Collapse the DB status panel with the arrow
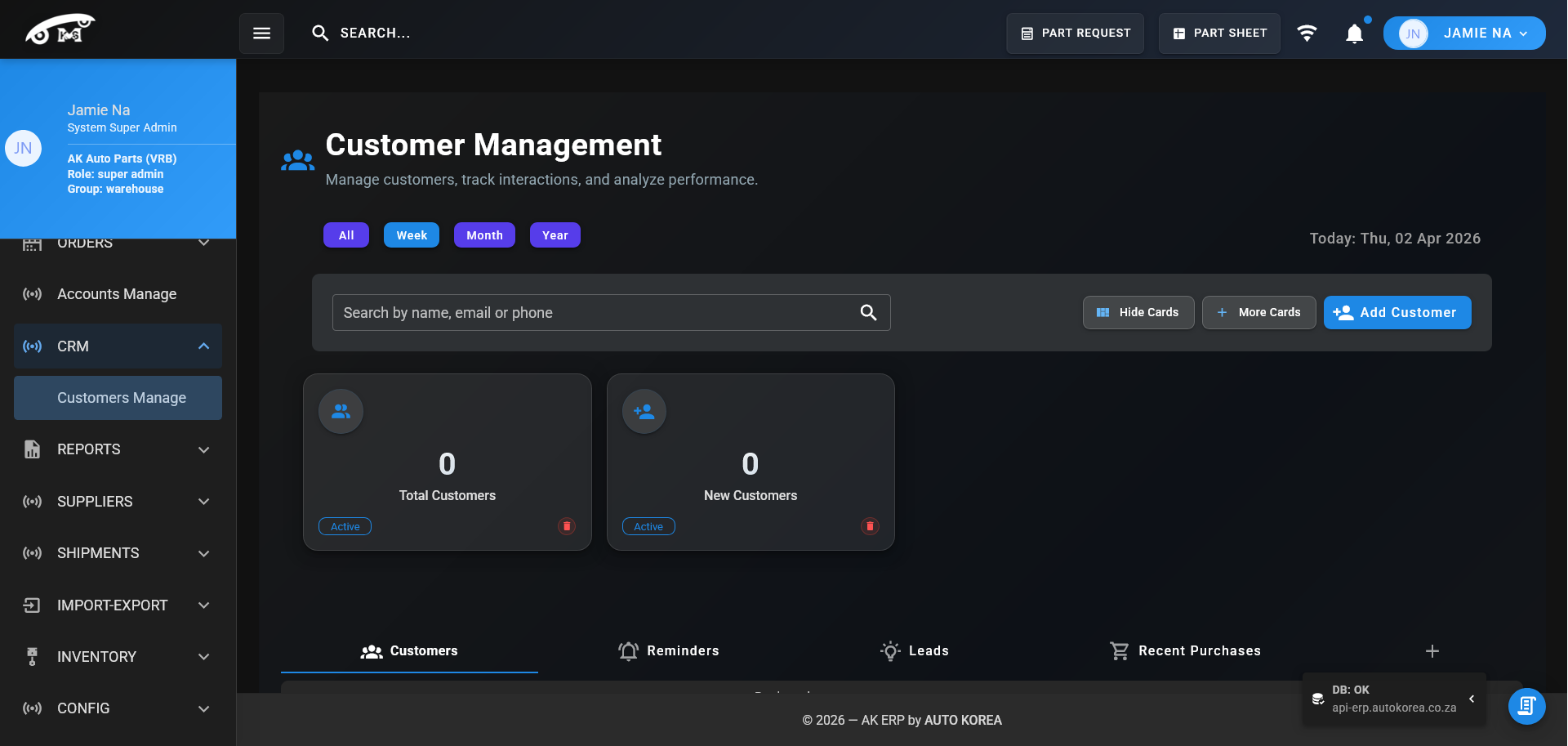Screen dimensions: 1568x746 tap(1472, 699)
